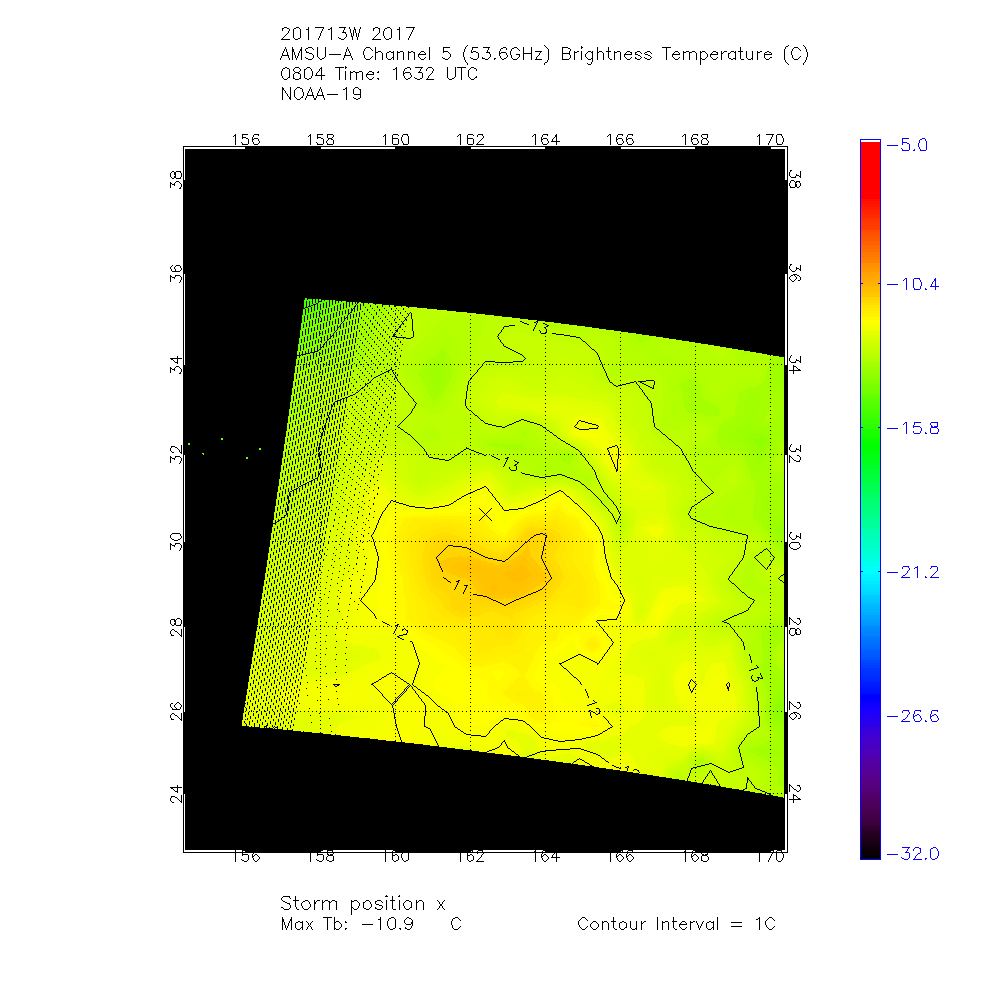Viewport: 1000px width, 1000px height.
Task: Click the Contour Interval = 1C text
Action: click(x=676, y=924)
